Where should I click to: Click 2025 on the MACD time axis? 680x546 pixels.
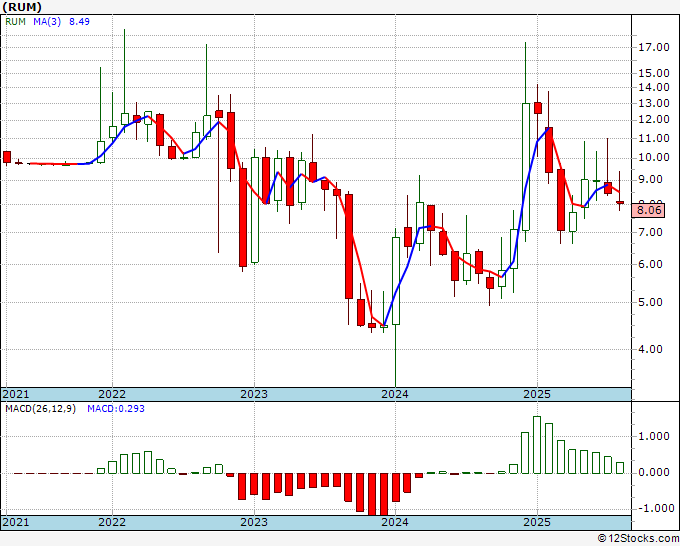point(536,522)
